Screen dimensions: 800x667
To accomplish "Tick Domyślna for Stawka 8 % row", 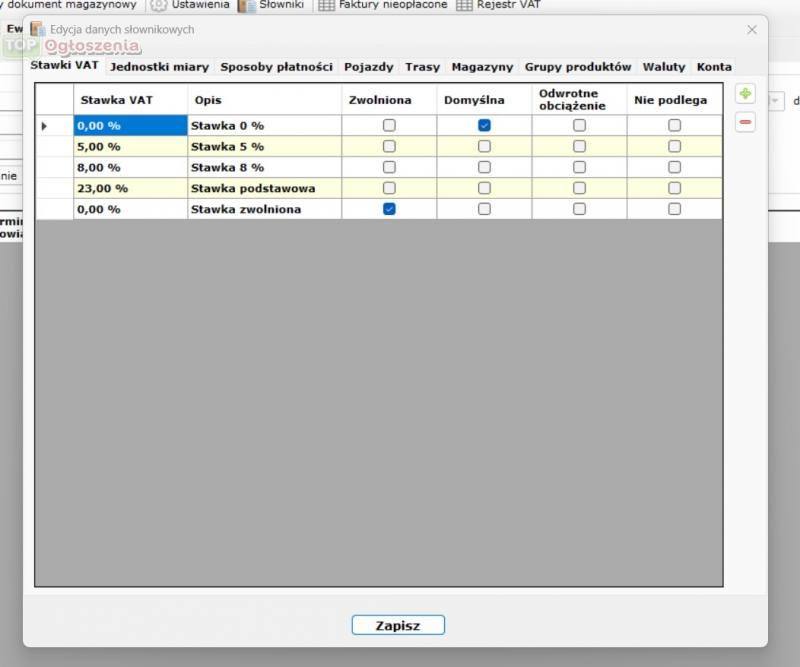I will click(x=484, y=167).
